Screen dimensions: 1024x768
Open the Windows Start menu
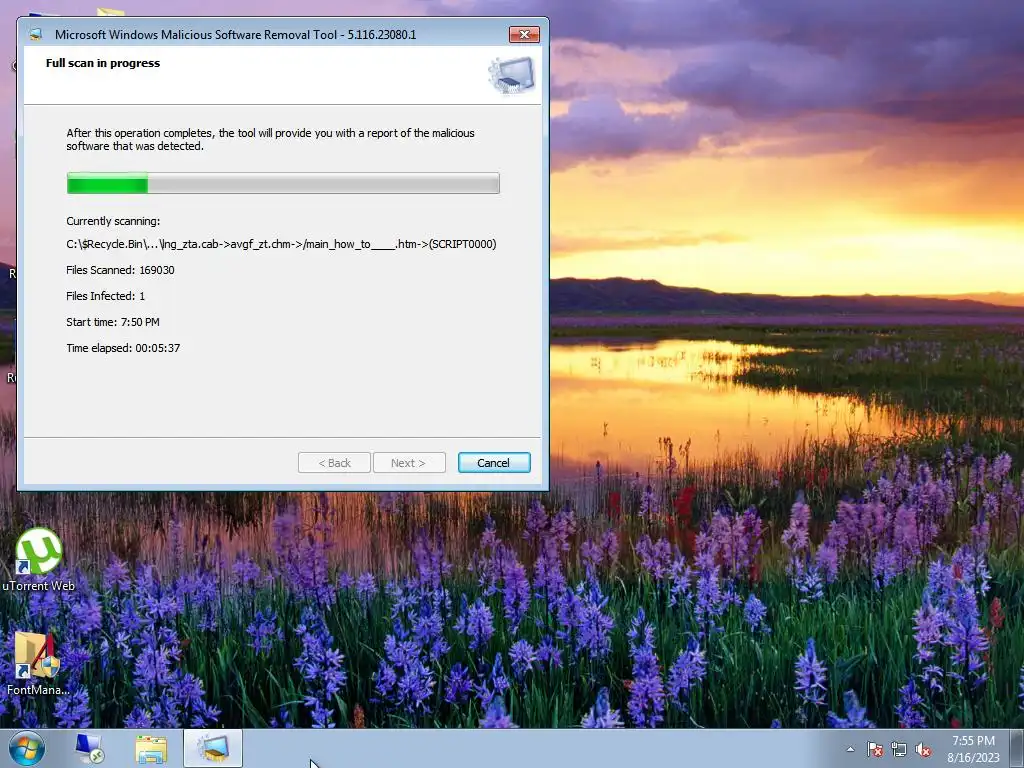point(27,748)
